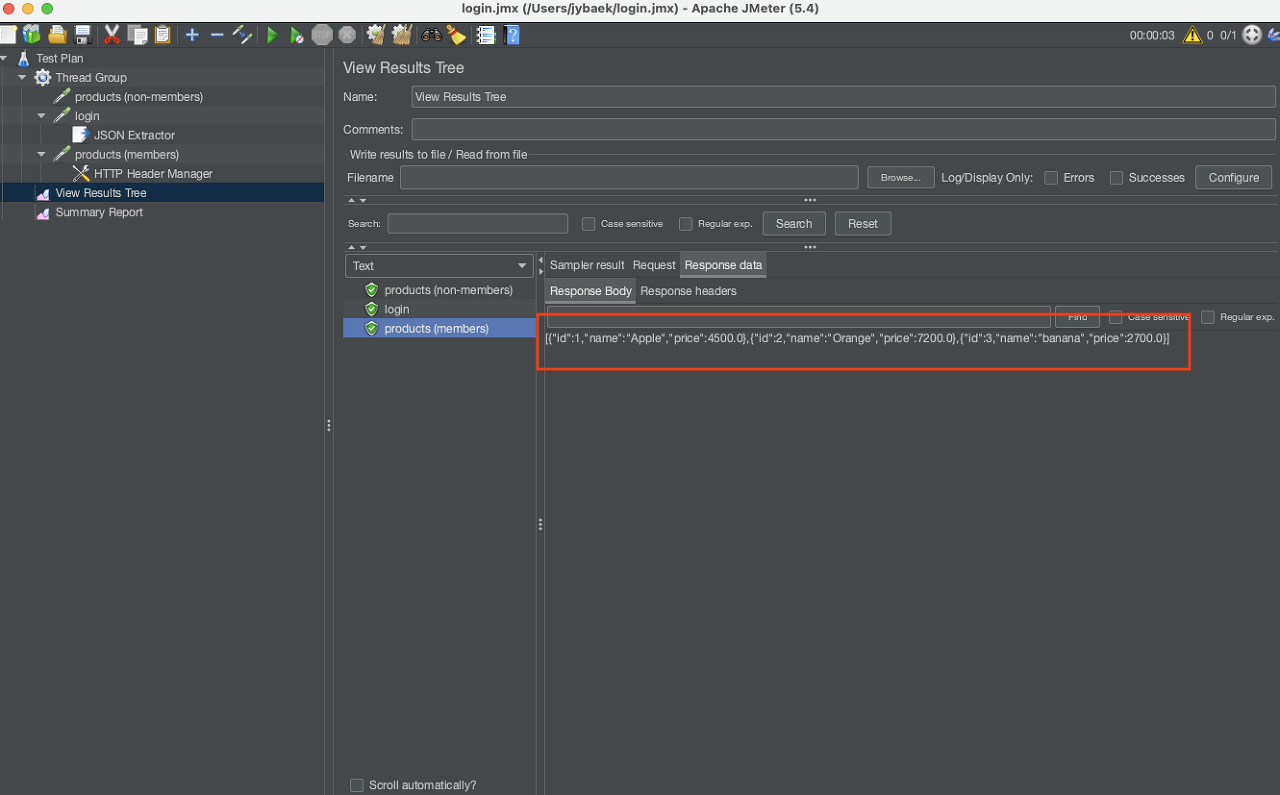Open the Templates toolbar icon
The height and width of the screenshot is (795, 1280).
coord(32,35)
